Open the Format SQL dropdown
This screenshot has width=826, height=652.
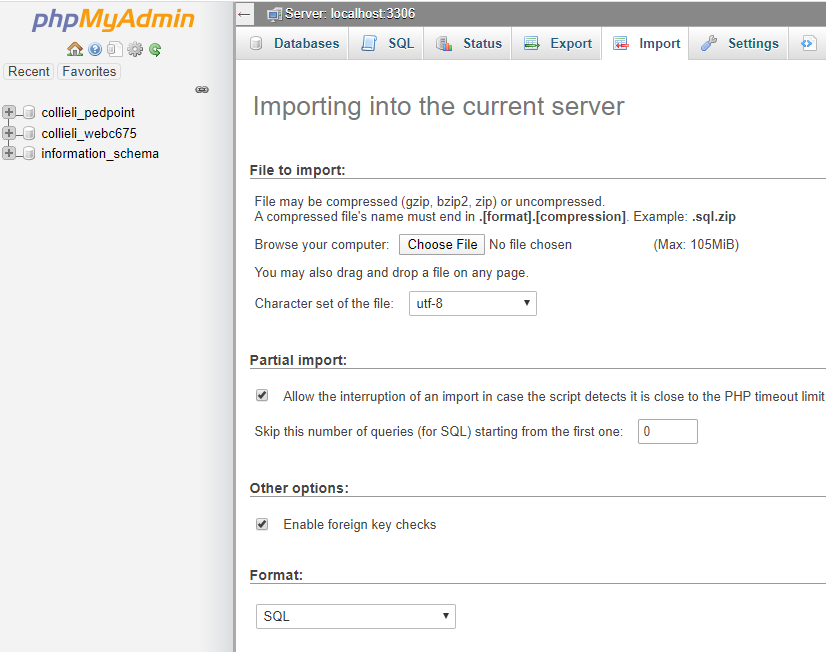click(356, 616)
